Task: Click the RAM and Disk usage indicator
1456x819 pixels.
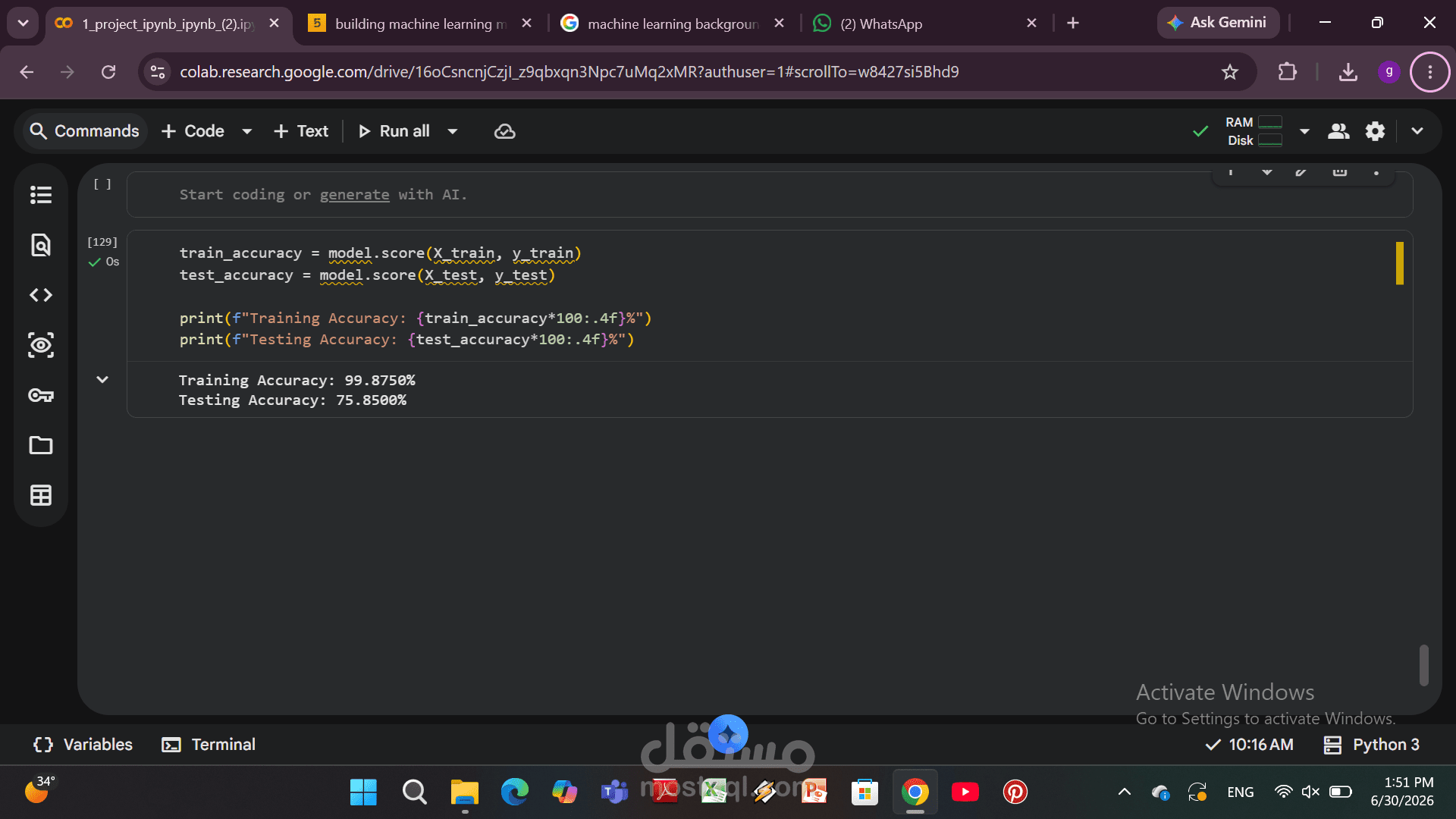Action: coord(1254,131)
